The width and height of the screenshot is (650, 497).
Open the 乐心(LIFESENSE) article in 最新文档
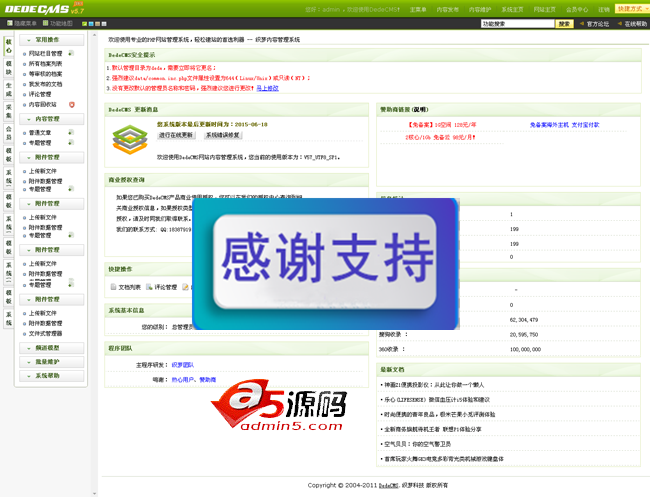437,400
